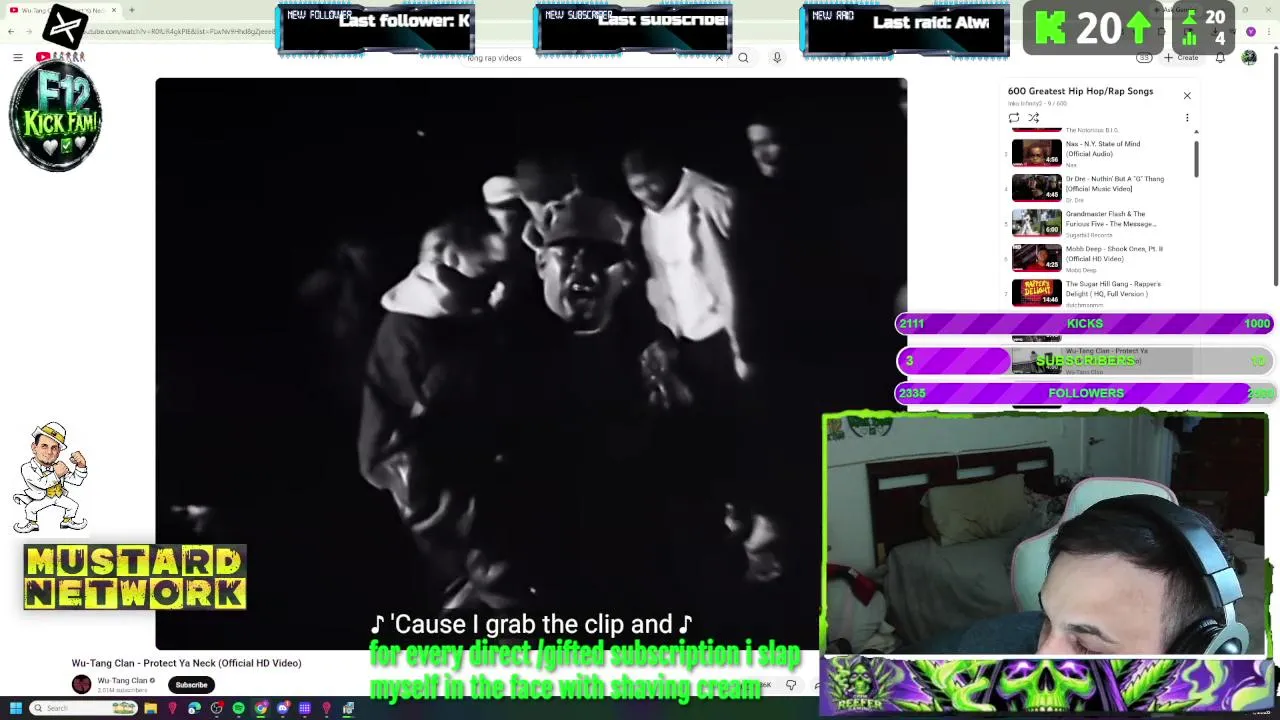Open File Explorer from the taskbar
Image resolution: width=1280 pixels, height=720 pixels.
point(150,708)
